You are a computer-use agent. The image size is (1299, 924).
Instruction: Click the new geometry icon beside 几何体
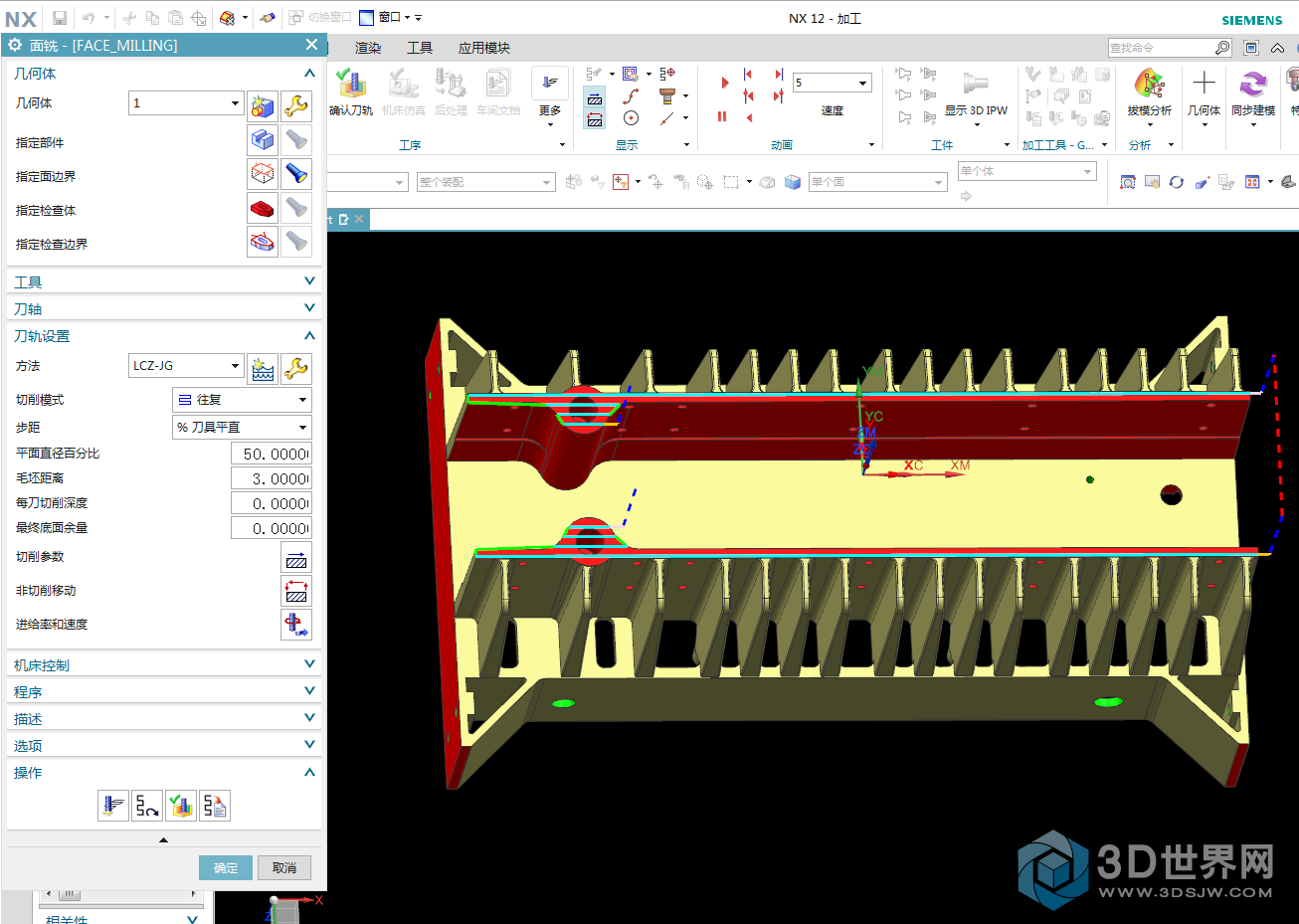click(263, 105)
